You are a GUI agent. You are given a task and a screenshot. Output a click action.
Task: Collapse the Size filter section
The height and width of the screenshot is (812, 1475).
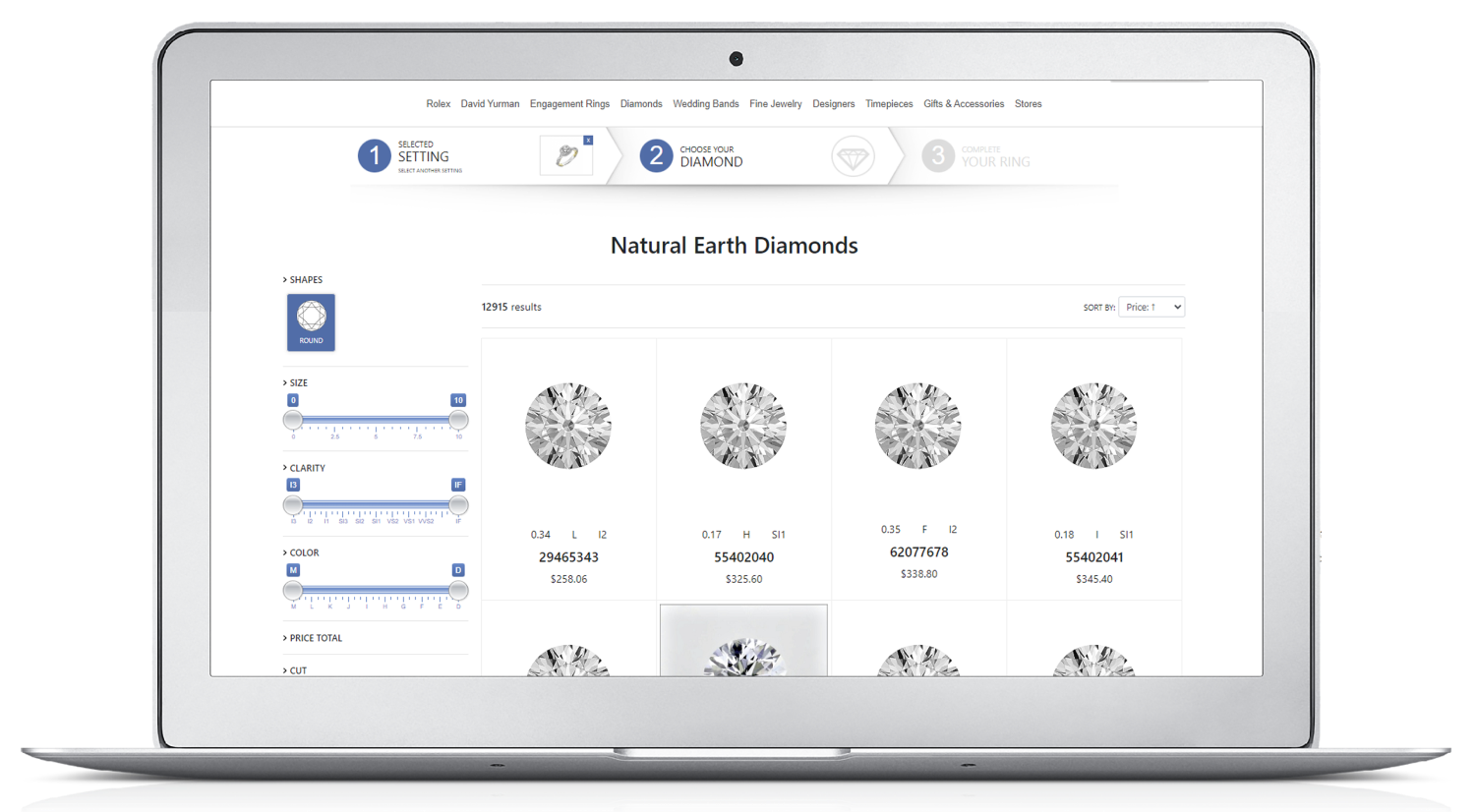[296, 383]
